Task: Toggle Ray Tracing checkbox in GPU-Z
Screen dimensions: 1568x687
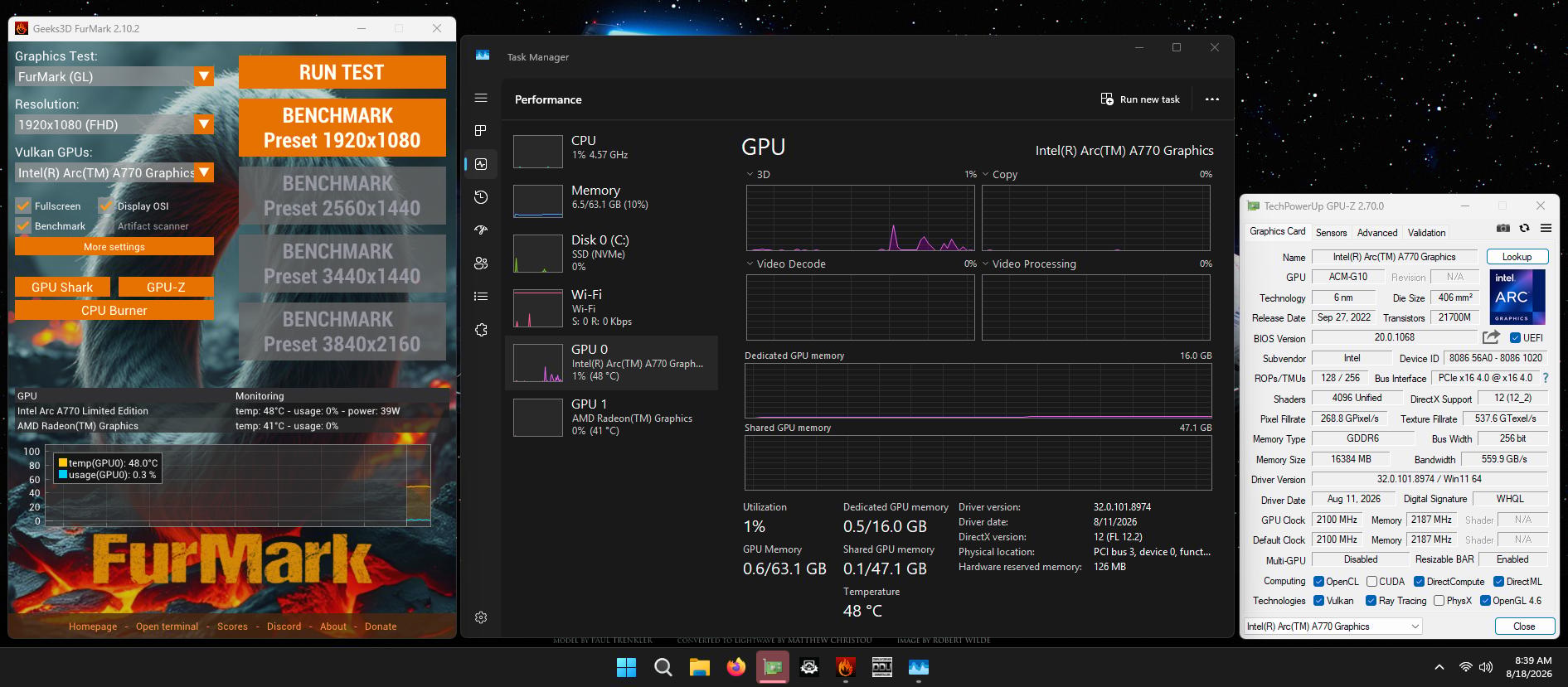Action: point(1371,601)
